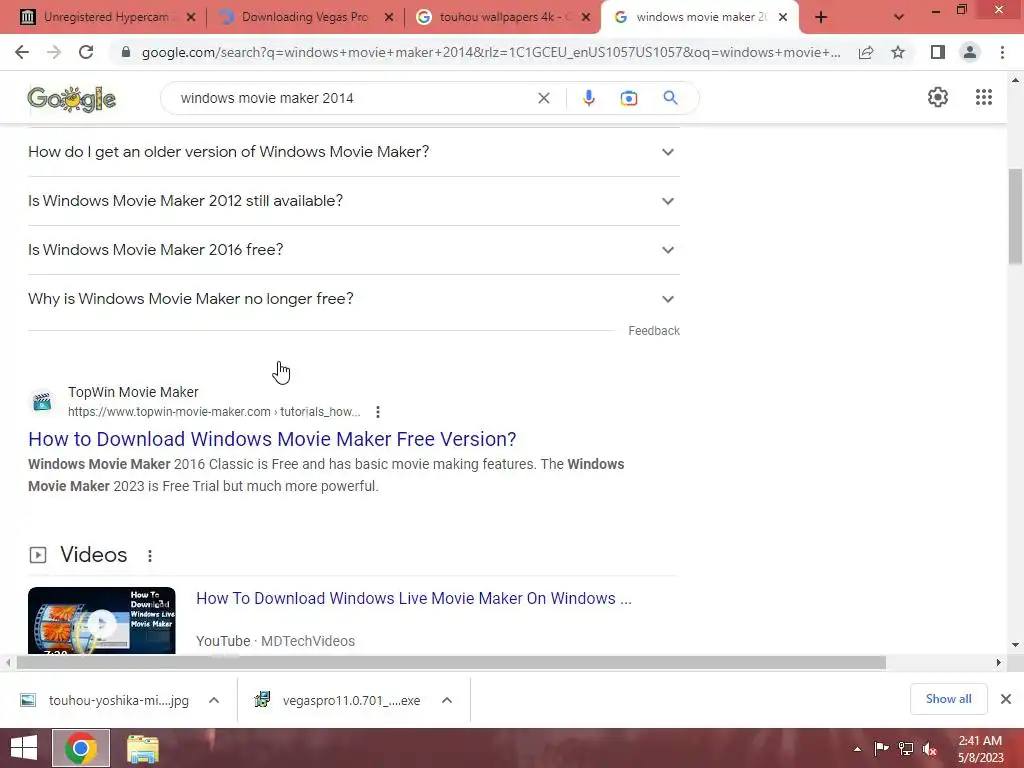The width and height of the screenshot is (1024, 768).
Task: Click muted volume tray icon
Action: click(x=930, y=748)
